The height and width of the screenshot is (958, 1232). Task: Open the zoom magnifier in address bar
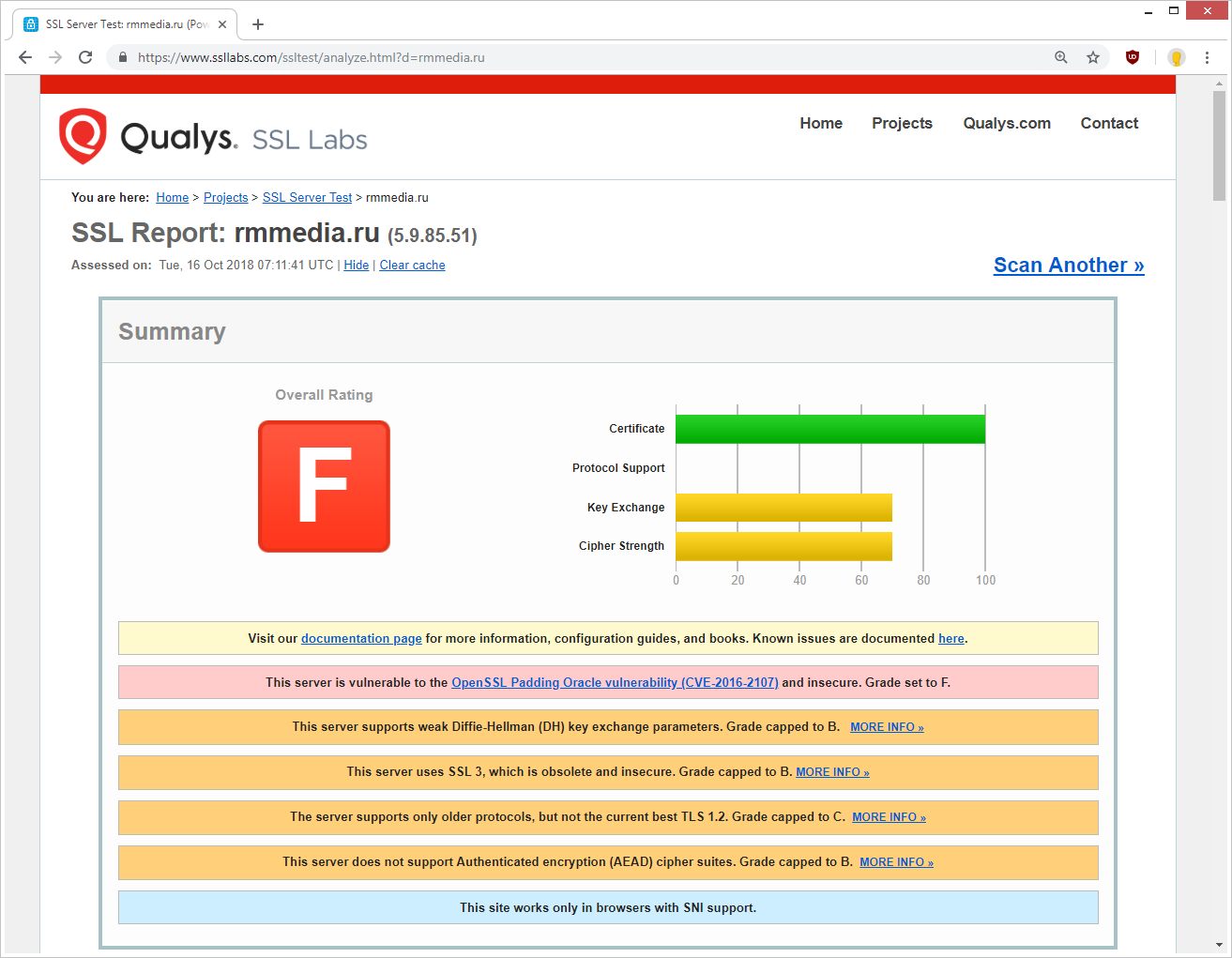pyautogui.click(x=1061, y=57)
